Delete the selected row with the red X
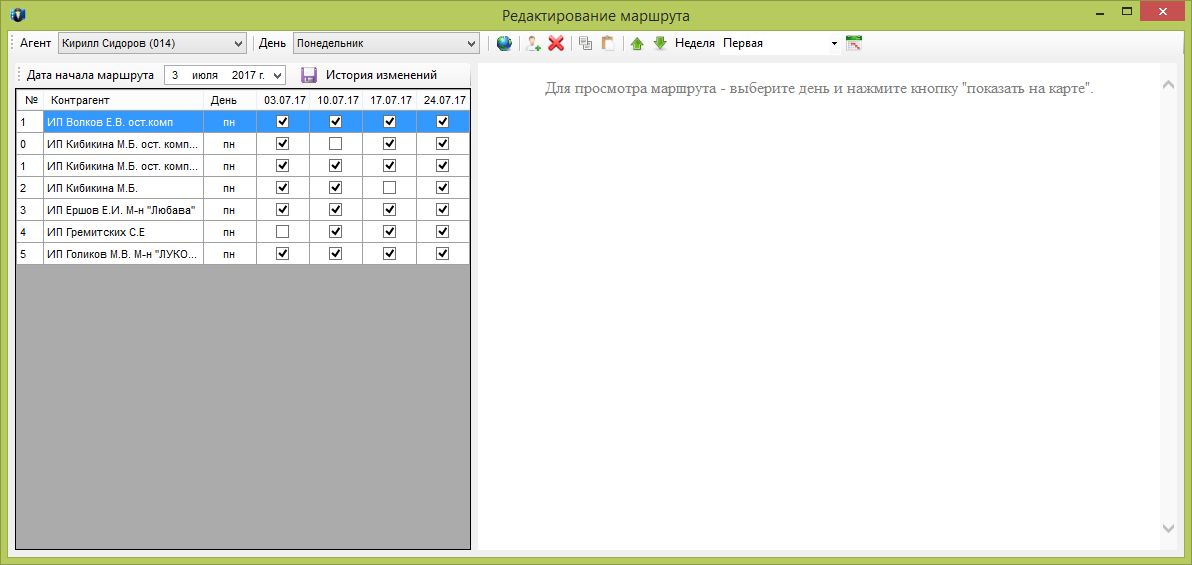The image size is (1192, 565). (x=556, y=43)
